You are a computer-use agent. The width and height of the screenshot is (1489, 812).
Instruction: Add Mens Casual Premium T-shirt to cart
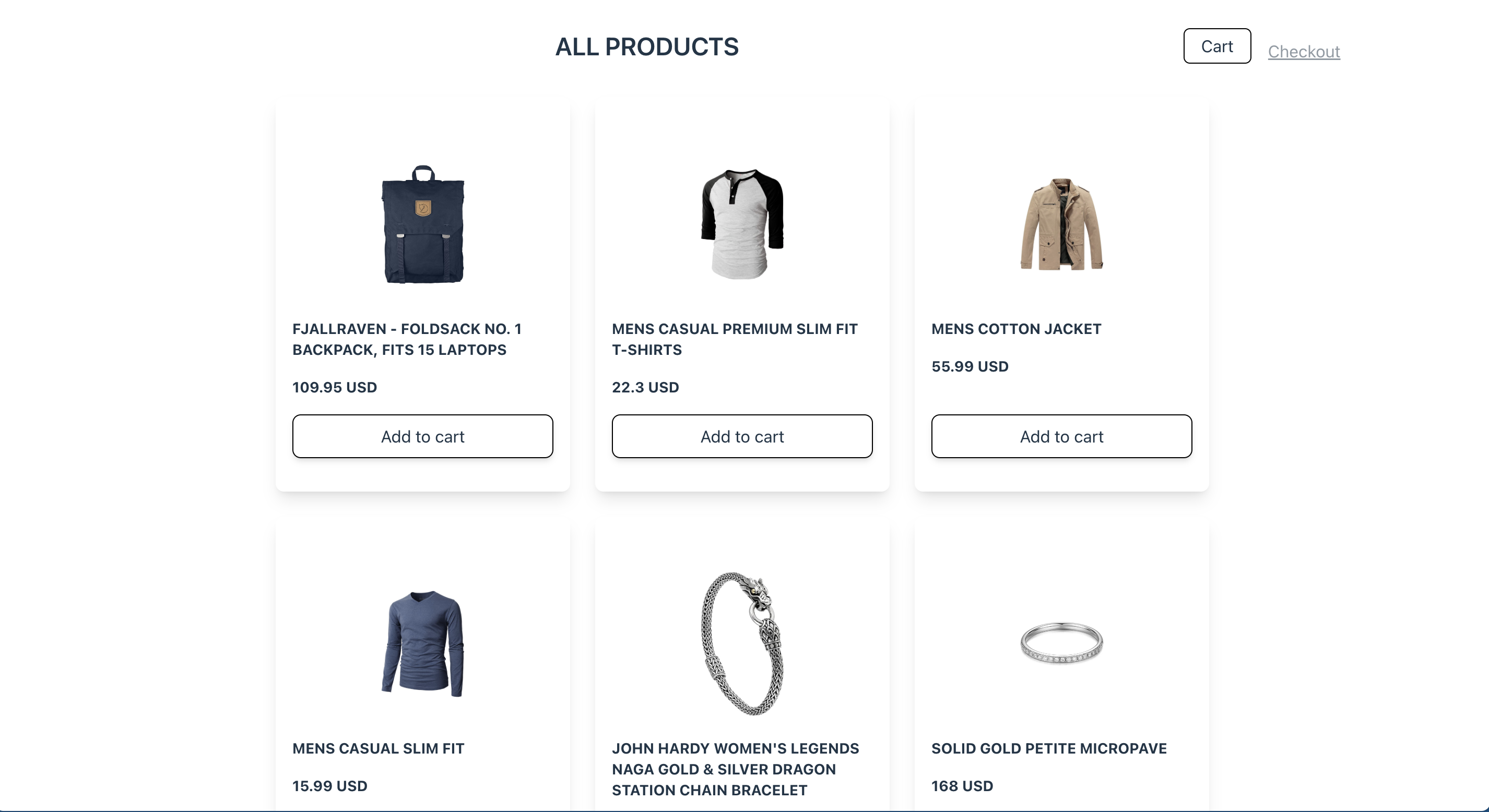(x=742, y=436)
